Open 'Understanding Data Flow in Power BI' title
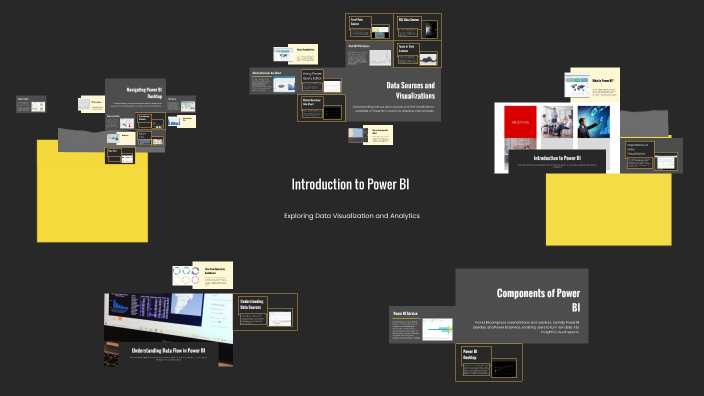 pyautogui.click(x=168, y=350)
